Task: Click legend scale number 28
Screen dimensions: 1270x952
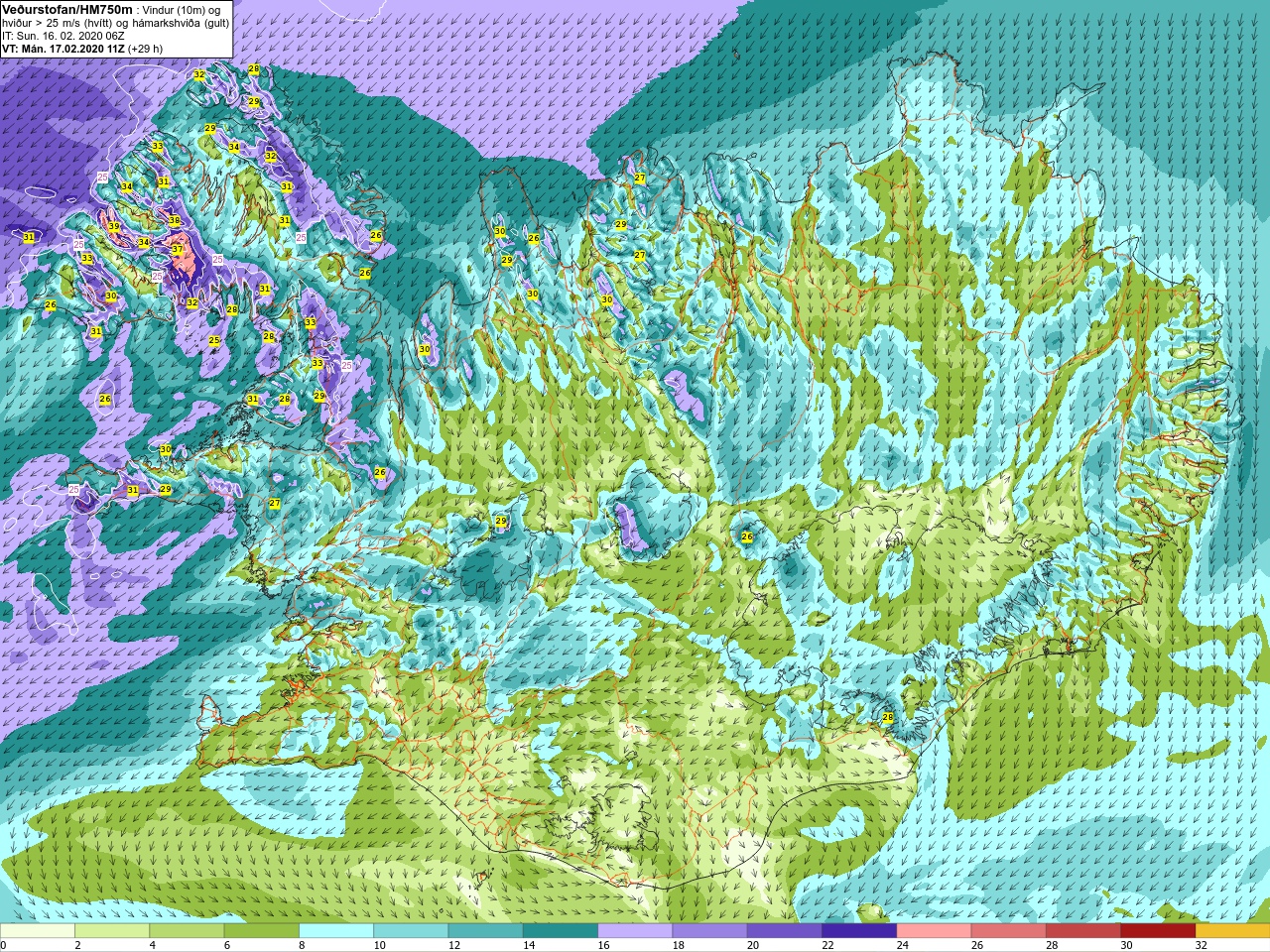Action: coord(1052,945)
